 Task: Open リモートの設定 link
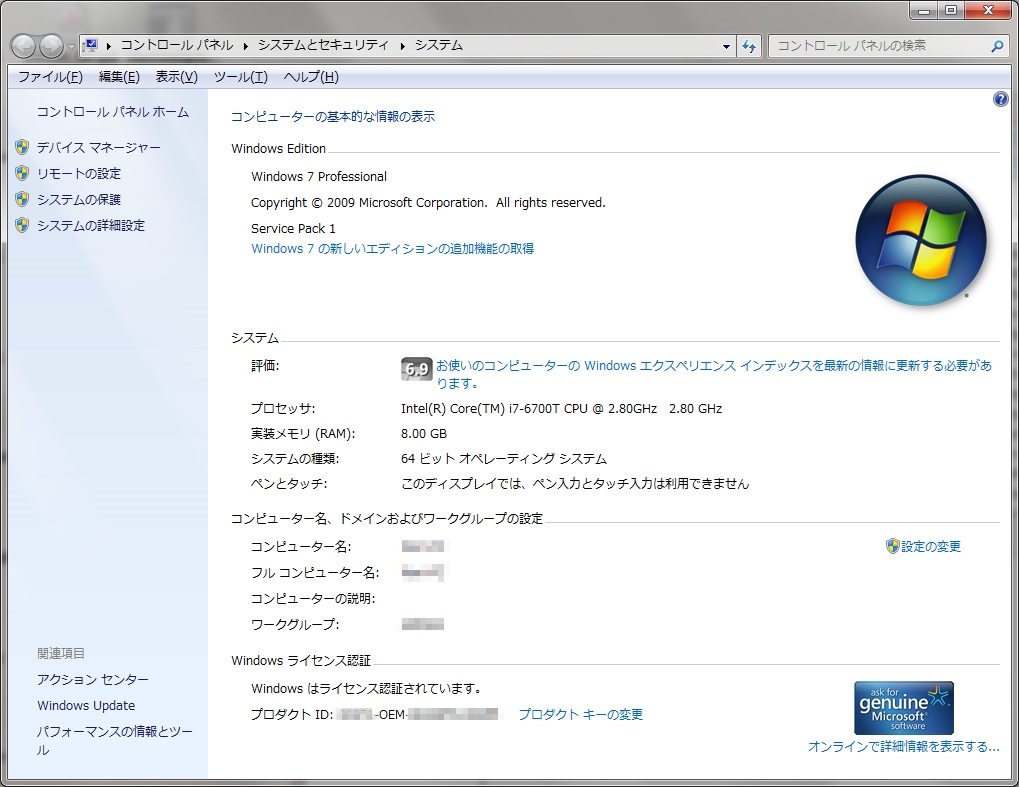[79, 174]
